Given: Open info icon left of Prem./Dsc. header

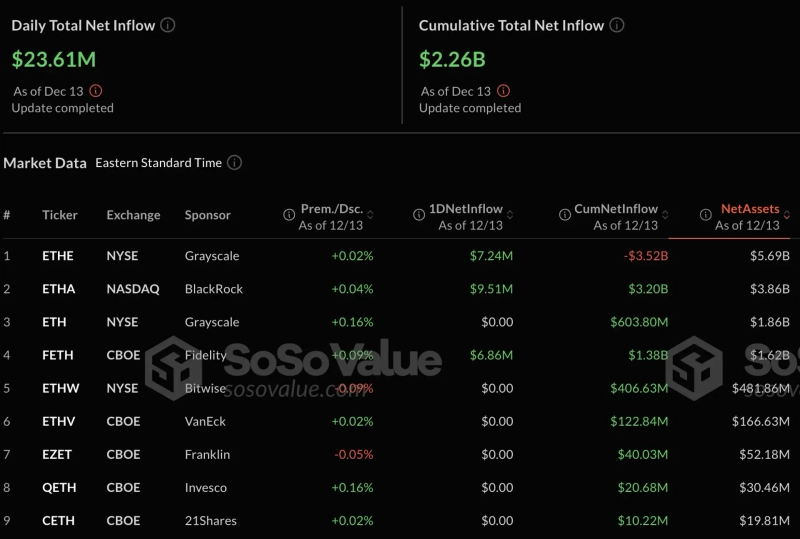Looking at the screenshot, I should click(x=288, y=214).
